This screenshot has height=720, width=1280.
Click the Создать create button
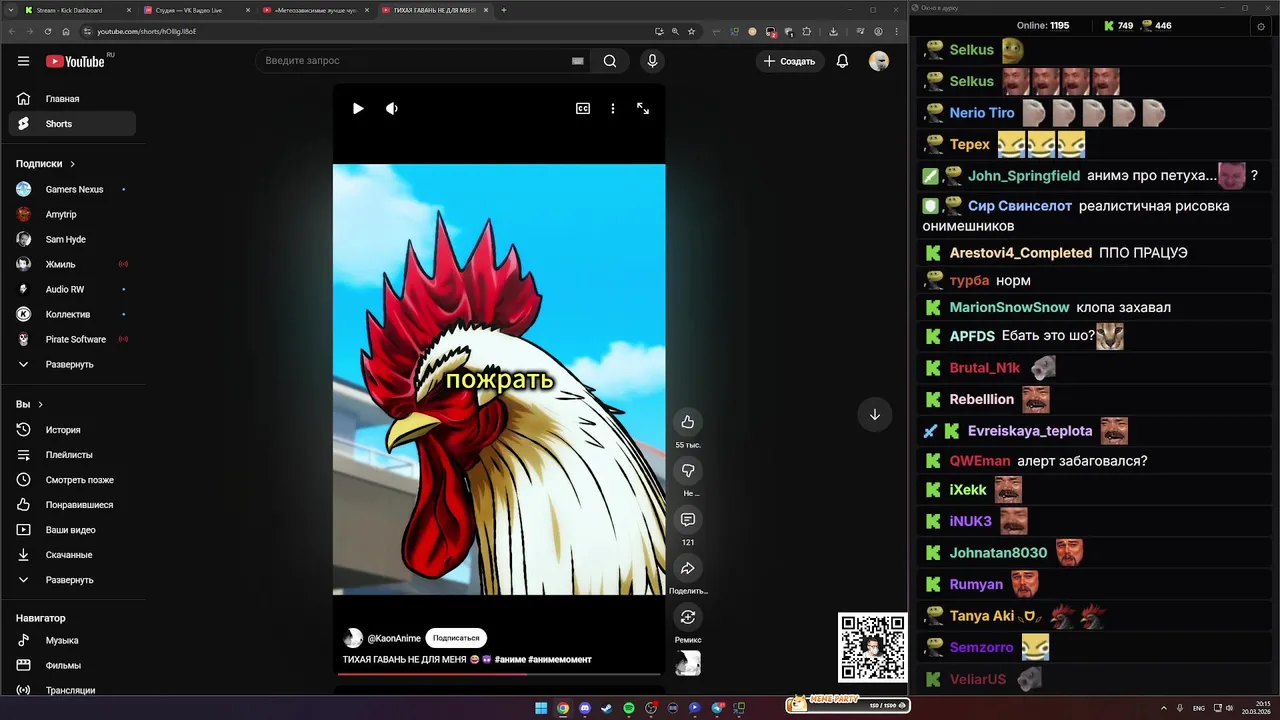(x=790, y=61)
